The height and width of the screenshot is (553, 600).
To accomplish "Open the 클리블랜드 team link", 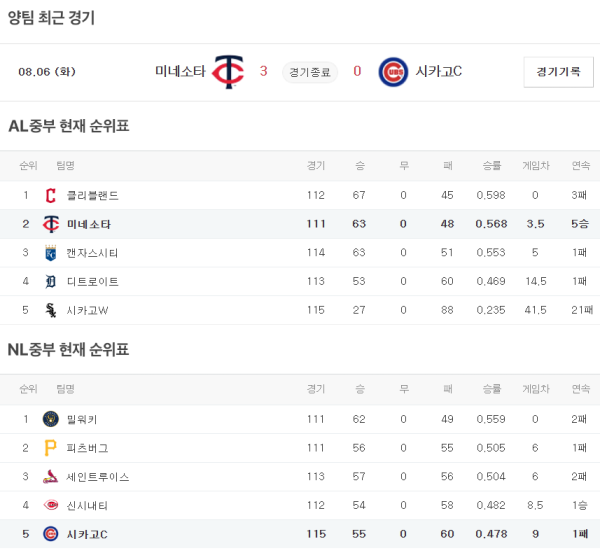I will [92, 196].
